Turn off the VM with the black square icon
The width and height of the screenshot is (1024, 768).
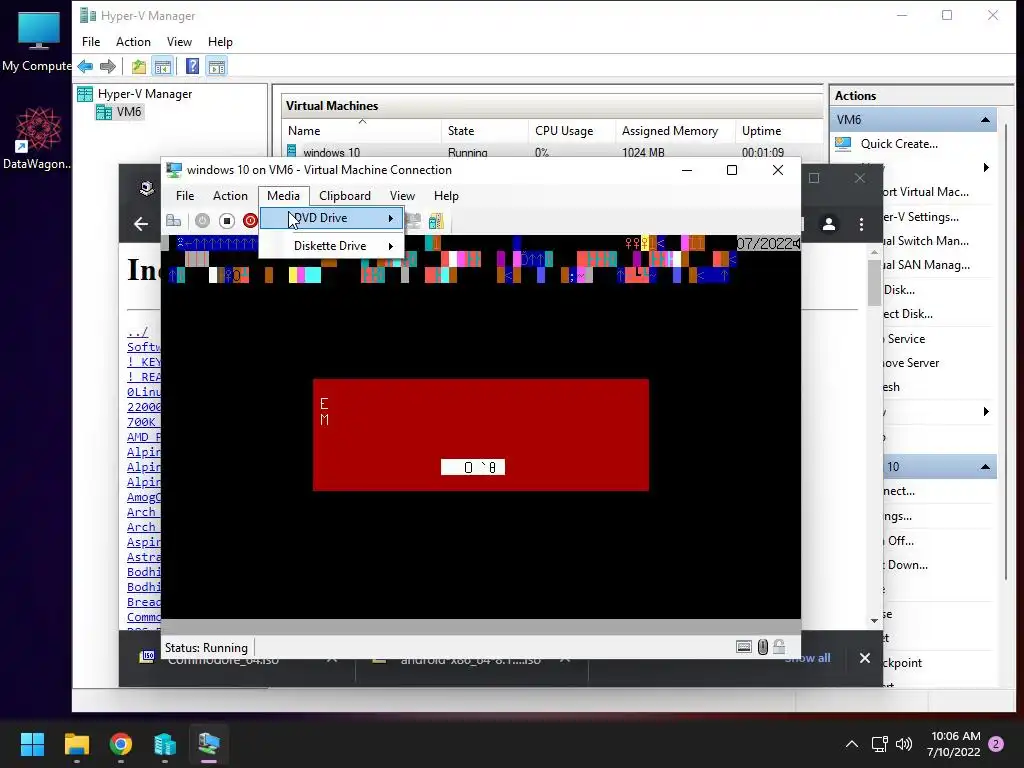pos(227,221)
